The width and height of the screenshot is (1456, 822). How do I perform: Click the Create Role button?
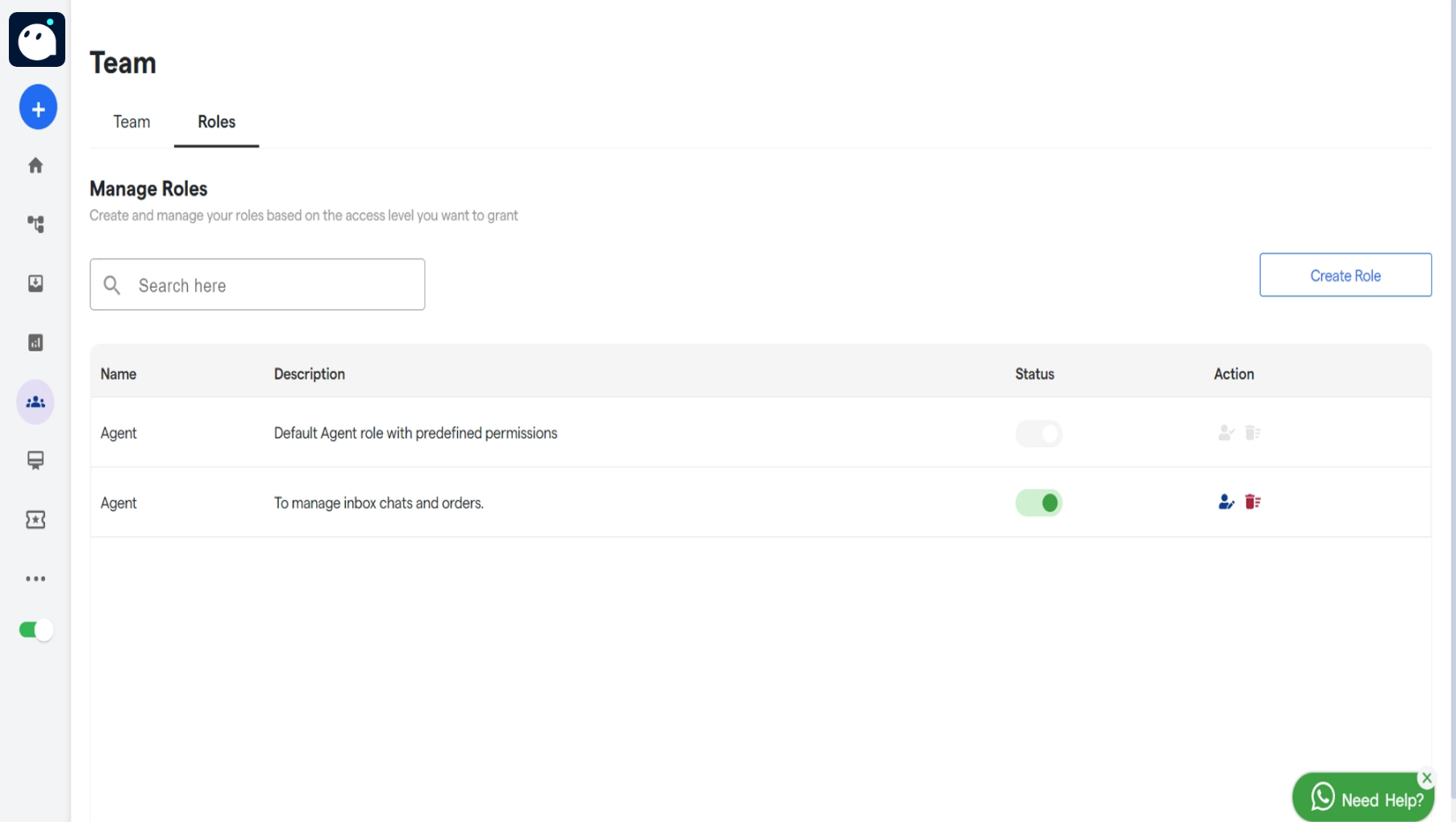pyautogui.click(x=1345, y=275)
